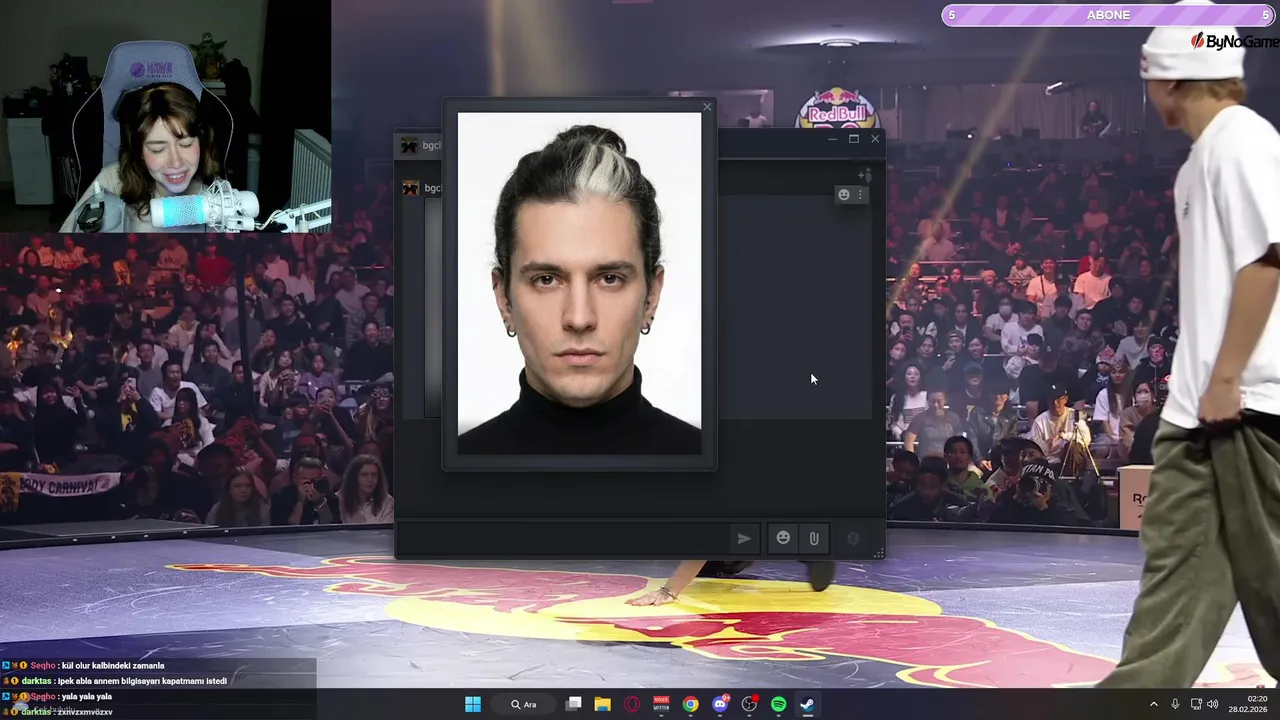
Task: Click chat line "kül olur kalbindeki zamanla"
Action: tap(111, 665)
